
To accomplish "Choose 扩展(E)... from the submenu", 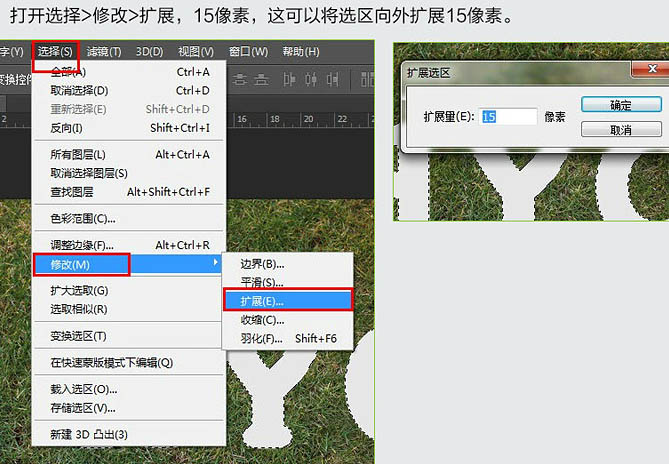I will [288, 301].
